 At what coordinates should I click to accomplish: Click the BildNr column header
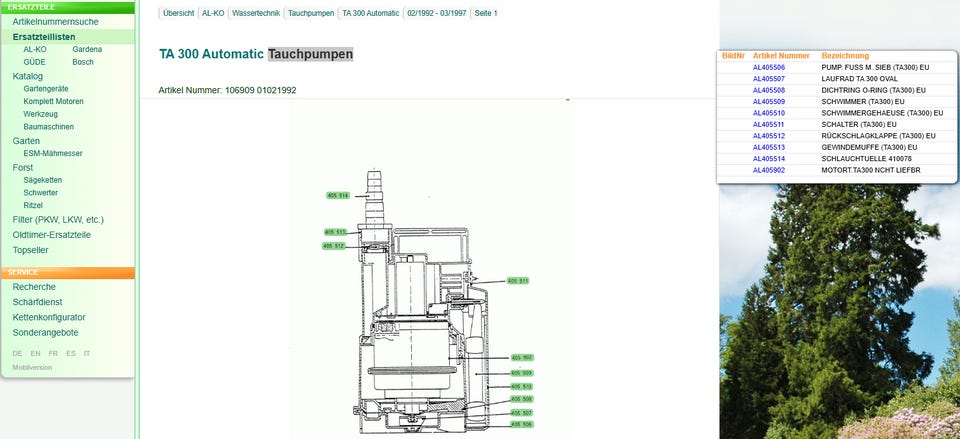733,56
